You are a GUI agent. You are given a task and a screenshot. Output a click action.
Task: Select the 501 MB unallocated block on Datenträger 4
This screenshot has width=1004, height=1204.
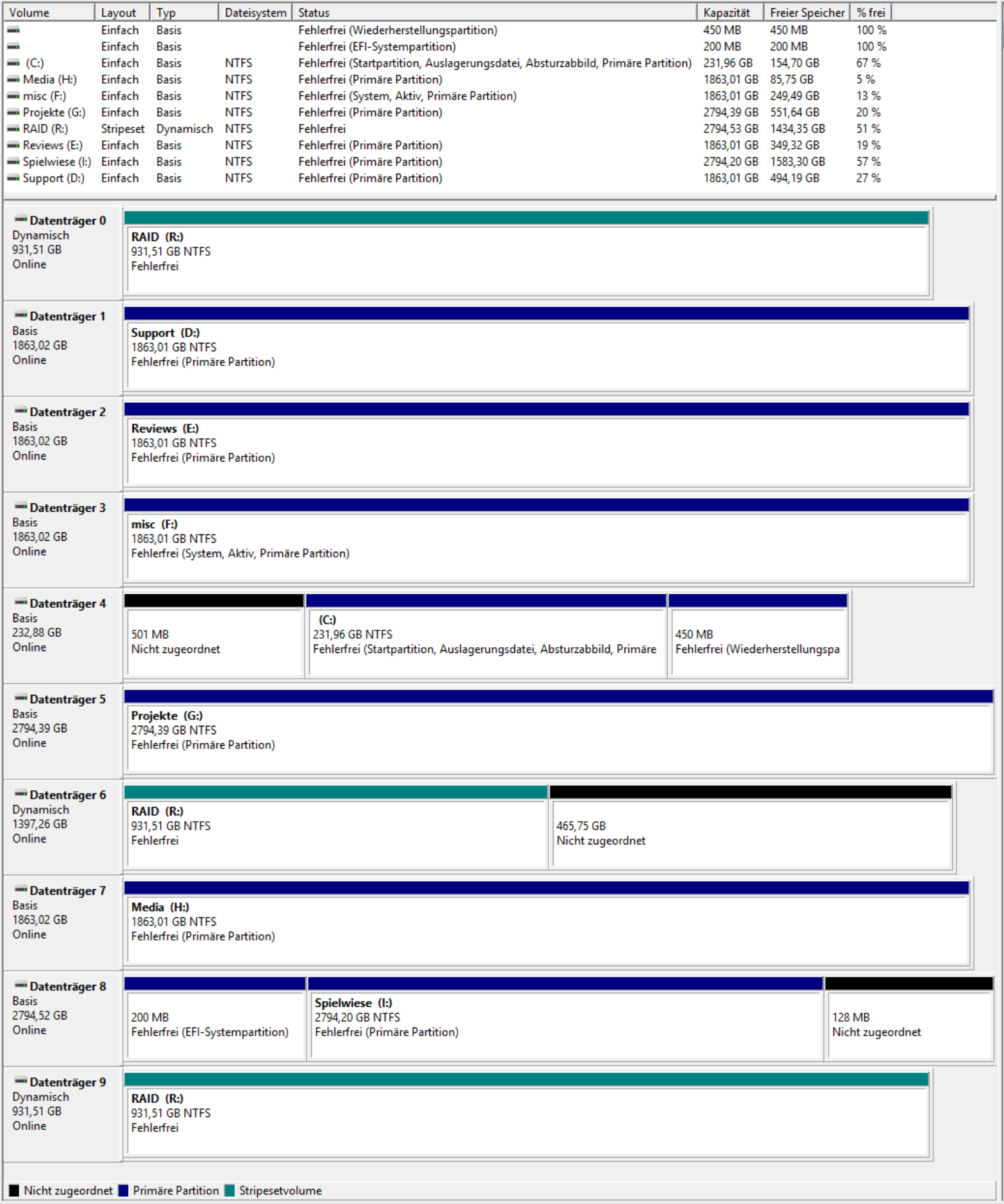214,636
